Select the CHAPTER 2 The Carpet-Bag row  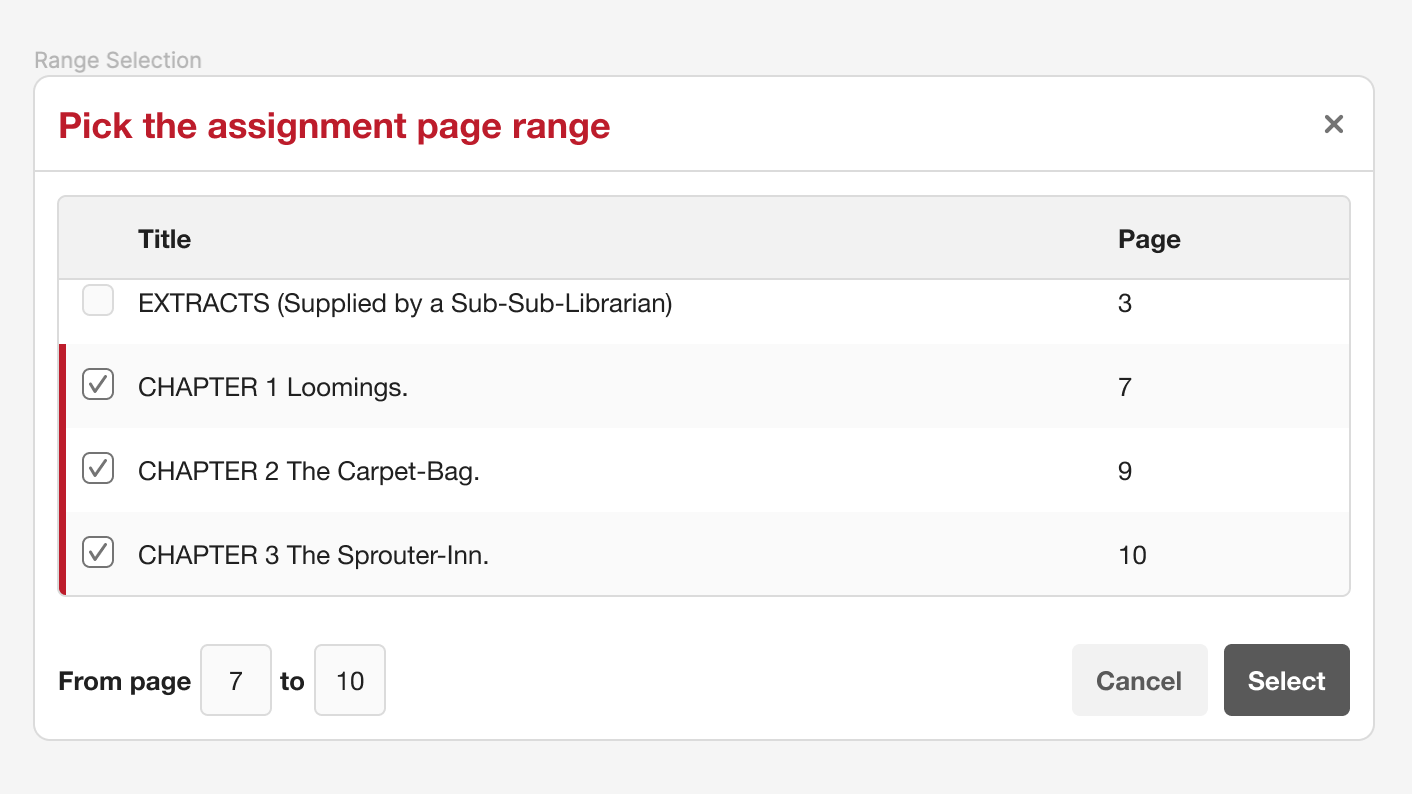click(600, 470)
